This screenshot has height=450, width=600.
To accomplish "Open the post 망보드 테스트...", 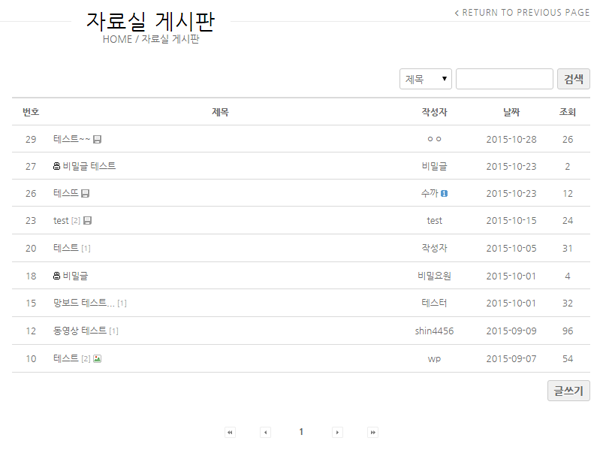I will point(83,303).
